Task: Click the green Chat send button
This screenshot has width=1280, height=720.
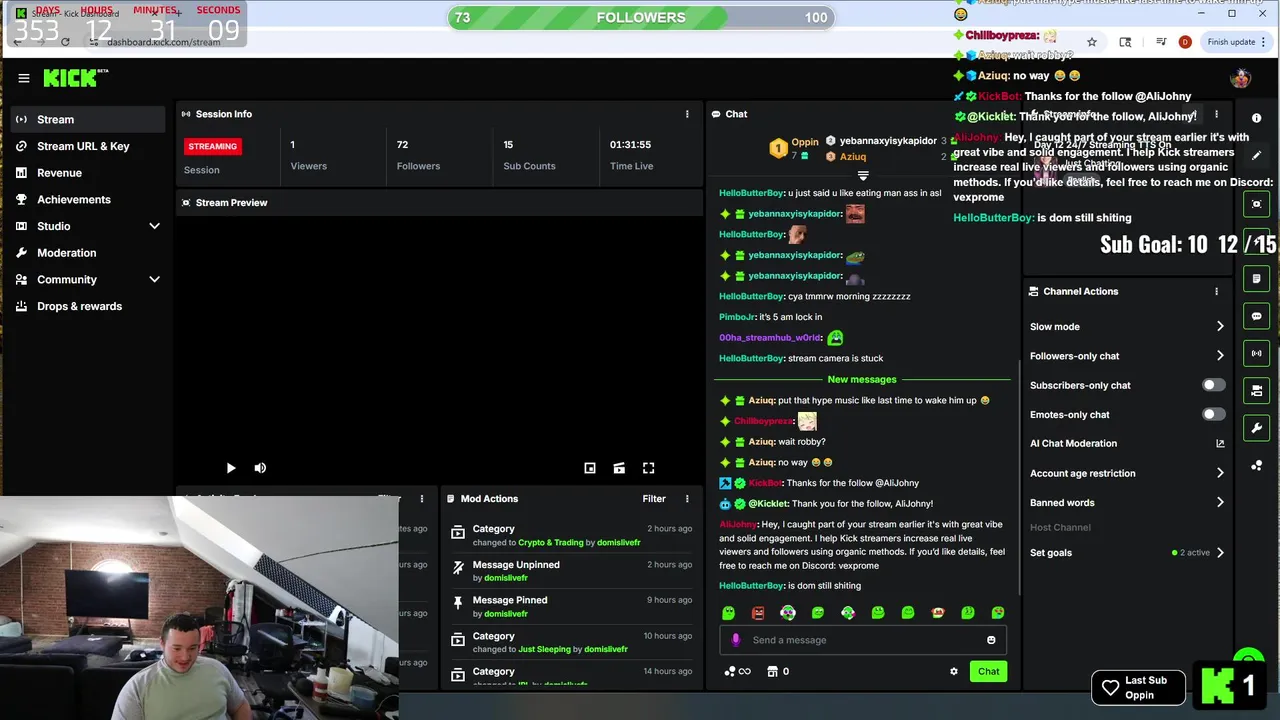Action: pos(988,672)
